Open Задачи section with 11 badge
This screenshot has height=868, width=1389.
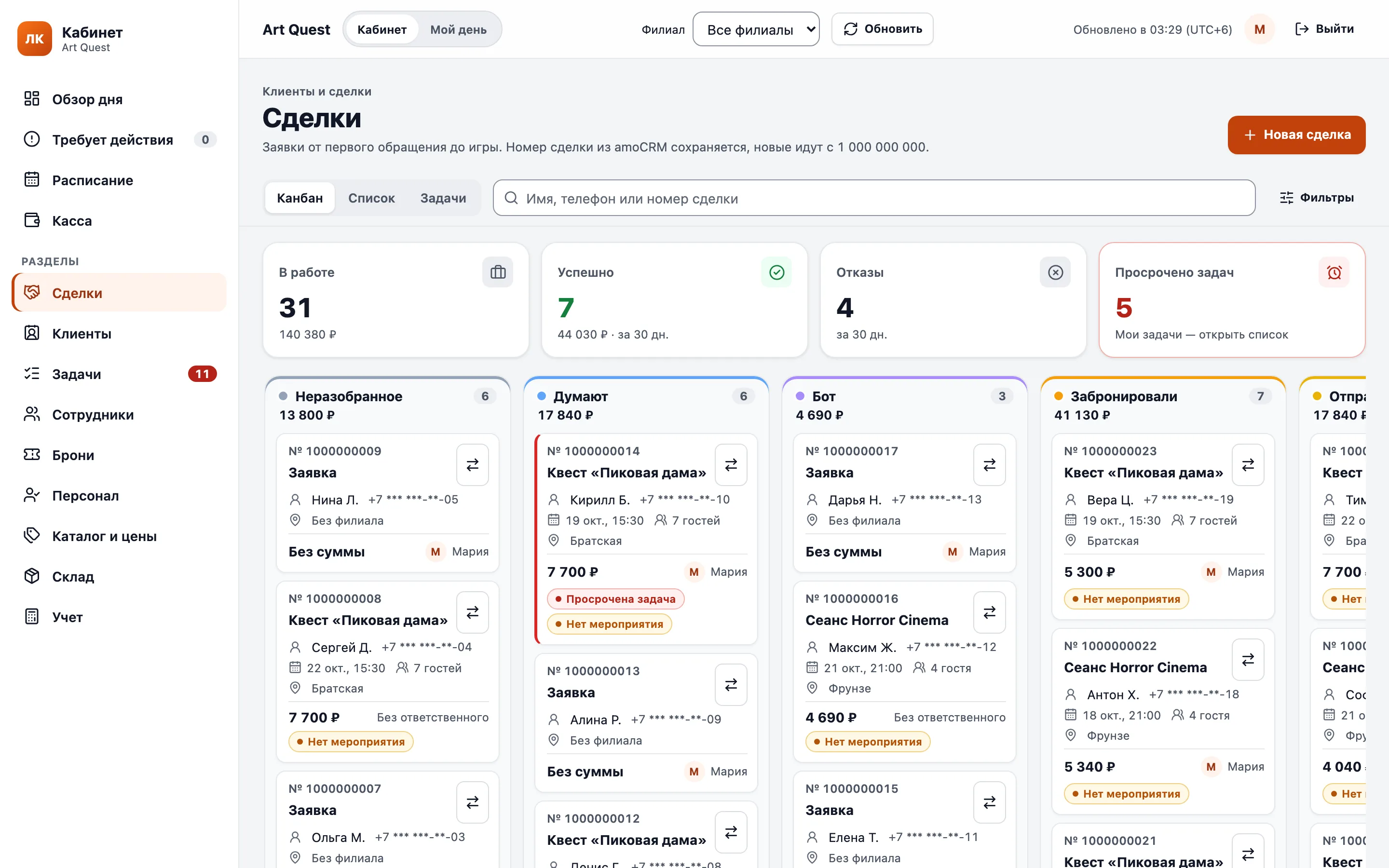point(119,374)
